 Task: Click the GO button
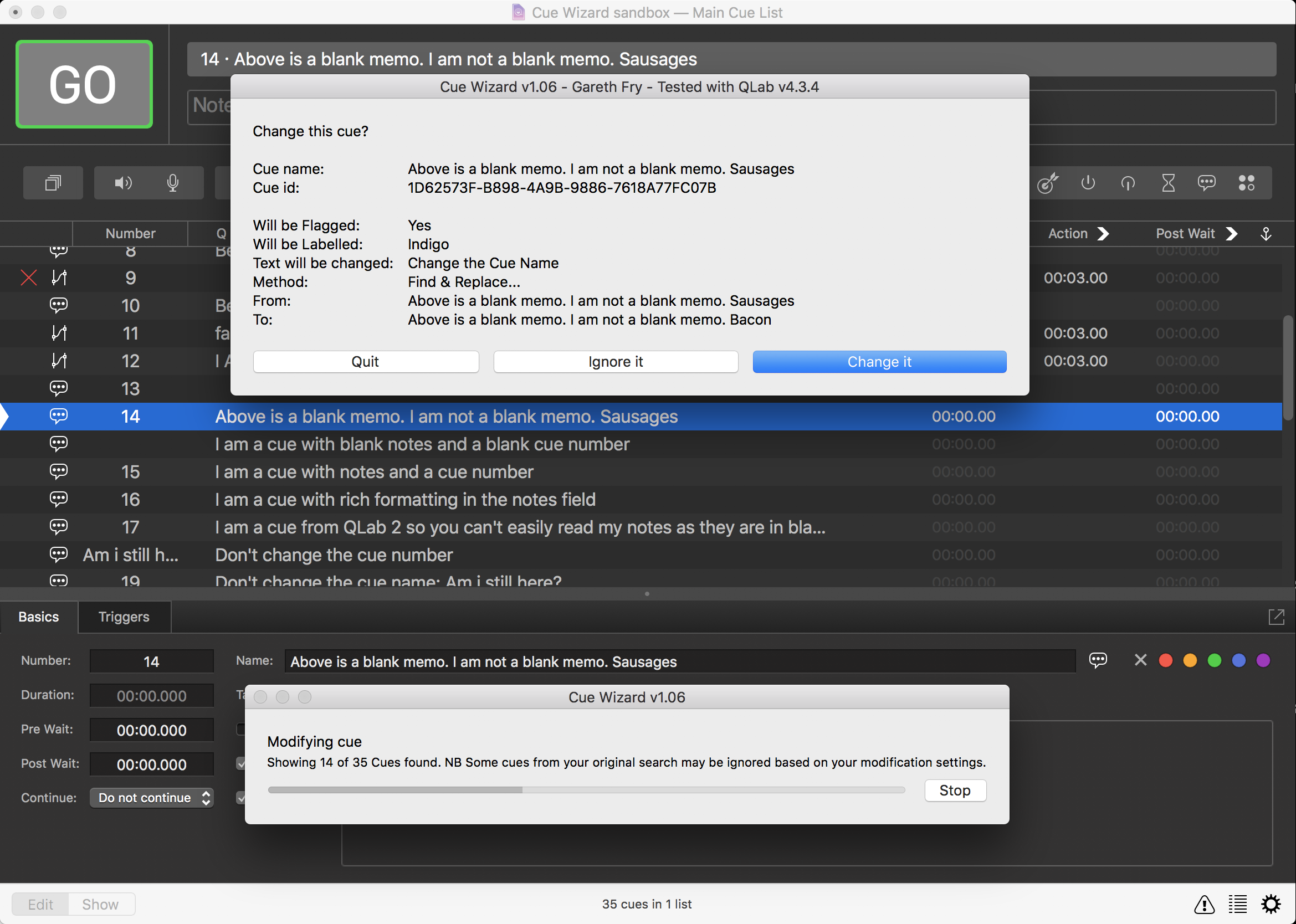click(x=84, y=84)
